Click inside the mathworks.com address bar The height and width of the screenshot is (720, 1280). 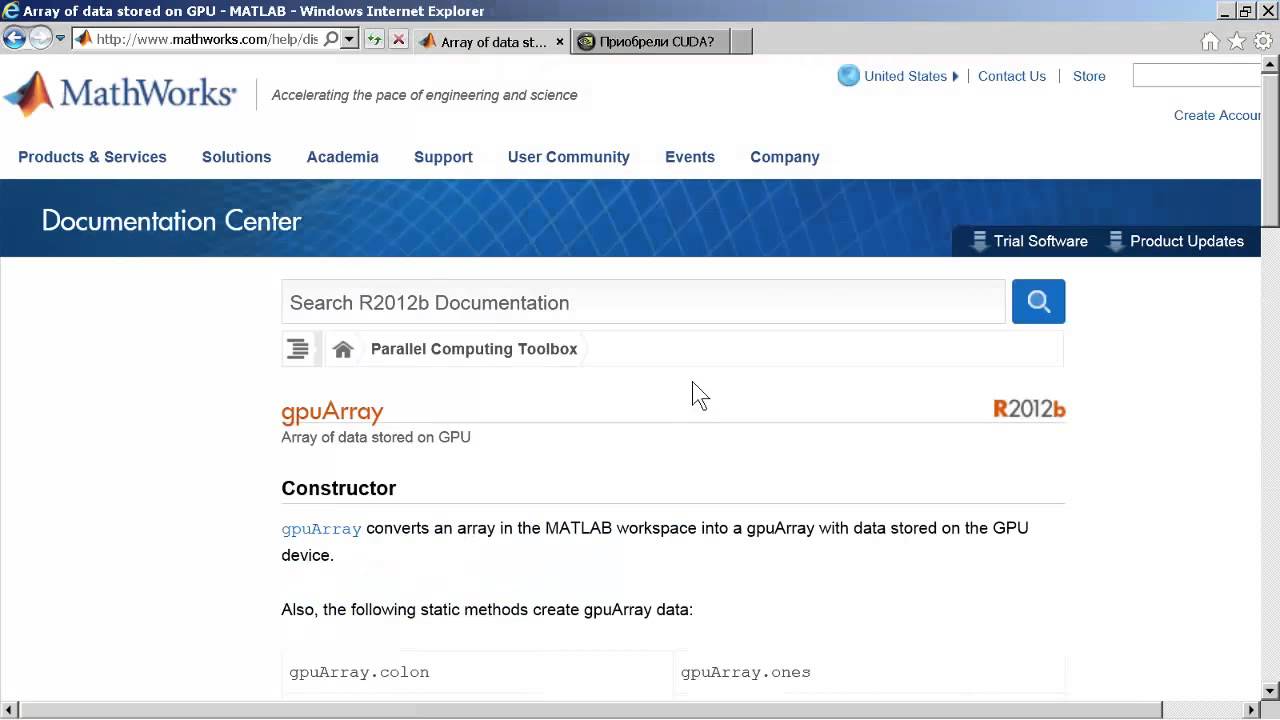click(x=206, y=40)
